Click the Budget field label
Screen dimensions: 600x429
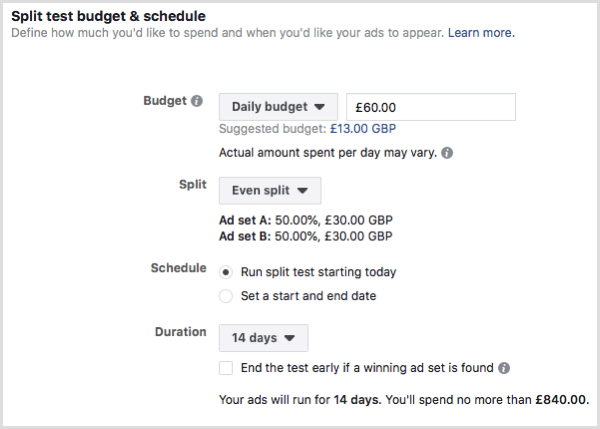point(165,101)
